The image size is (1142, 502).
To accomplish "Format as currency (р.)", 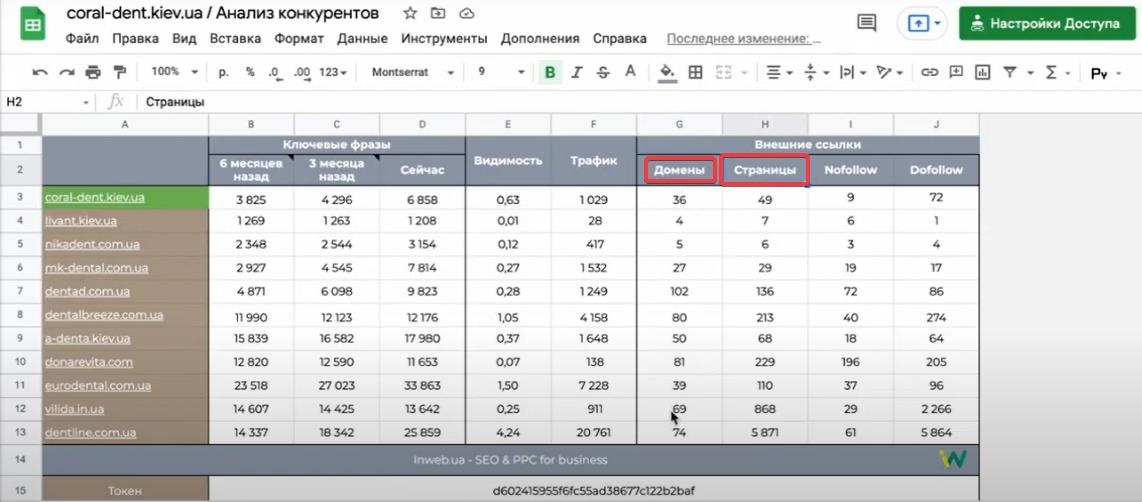I will point(223,72).
